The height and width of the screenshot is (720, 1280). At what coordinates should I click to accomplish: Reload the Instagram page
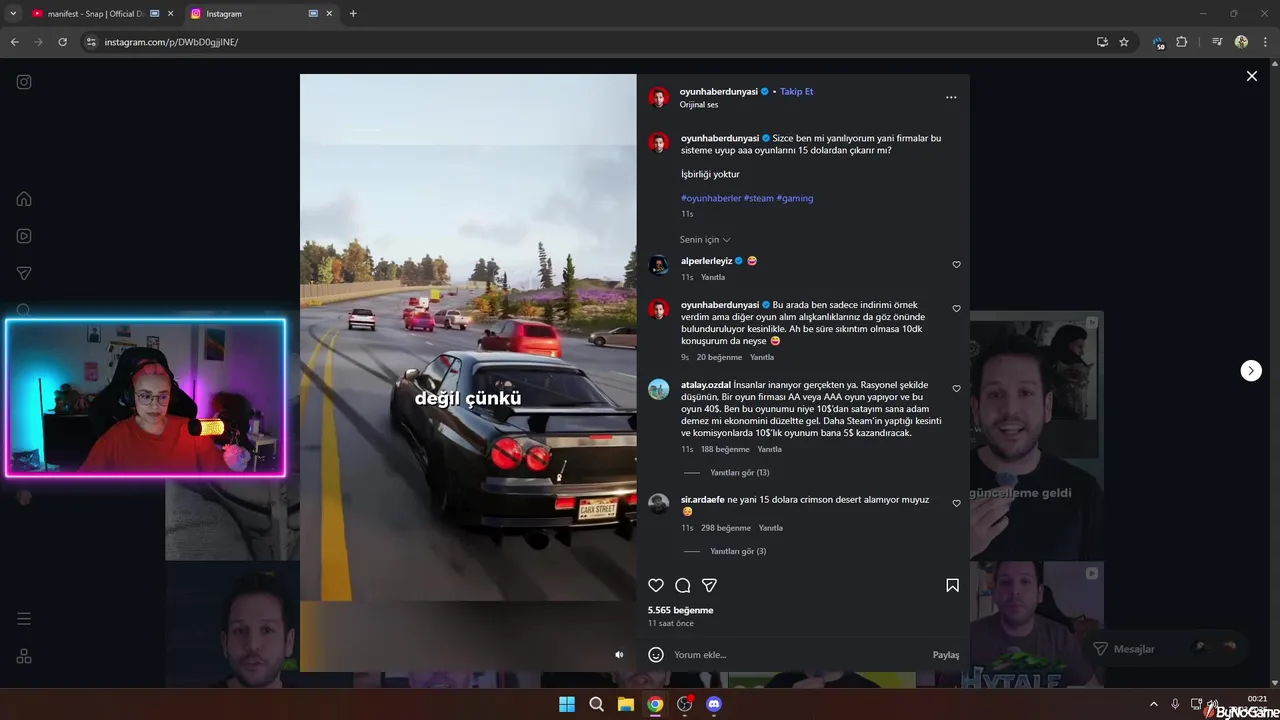pyautogui.click(x=62, y=42)
